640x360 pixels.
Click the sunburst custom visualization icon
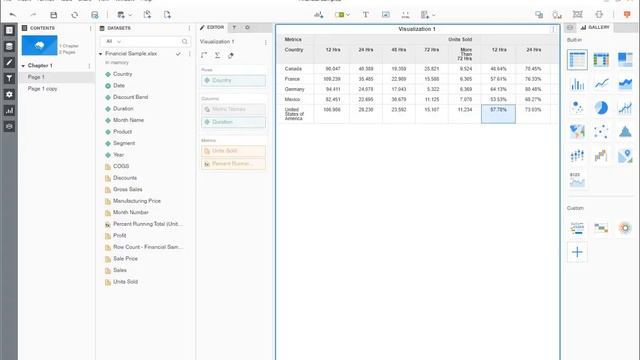click(625, 228)
